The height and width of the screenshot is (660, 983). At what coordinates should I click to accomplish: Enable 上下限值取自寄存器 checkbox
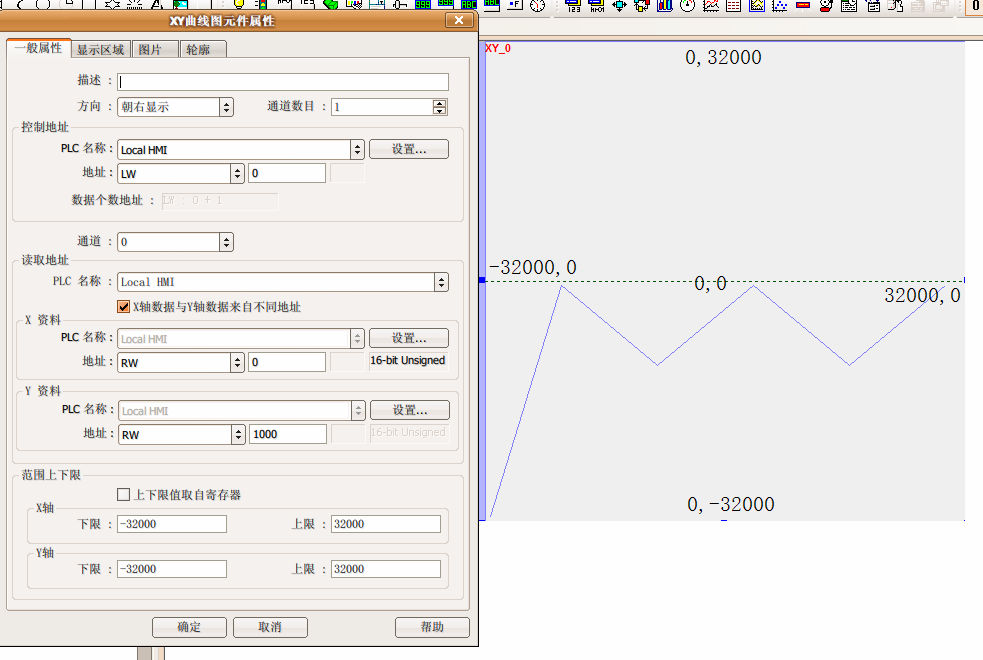tap(124, 494)
